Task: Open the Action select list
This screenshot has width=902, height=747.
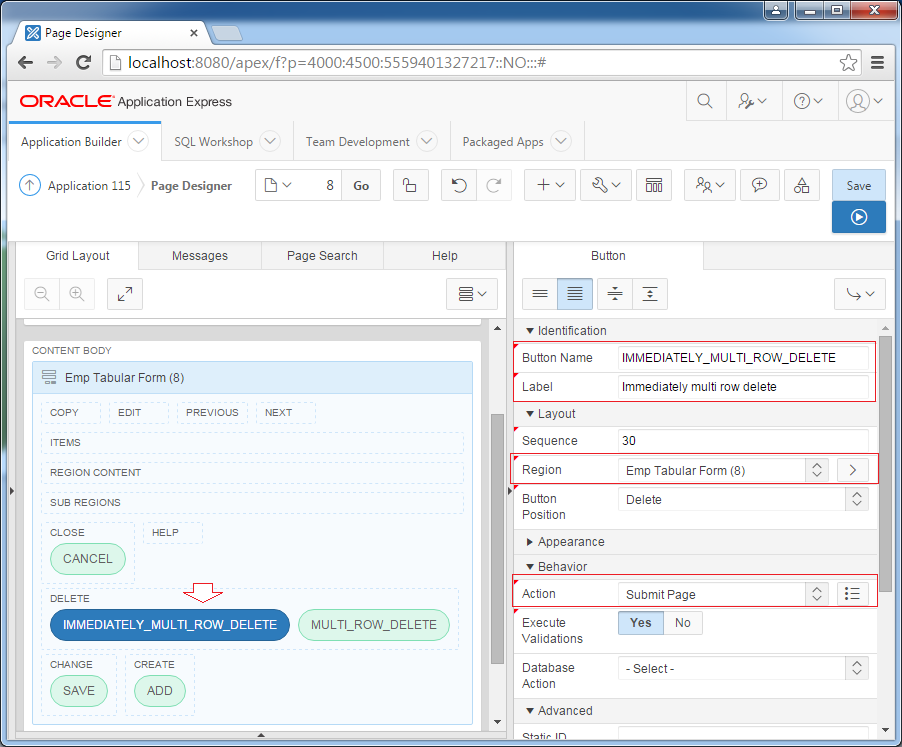Action: click(x=724, y=594)
